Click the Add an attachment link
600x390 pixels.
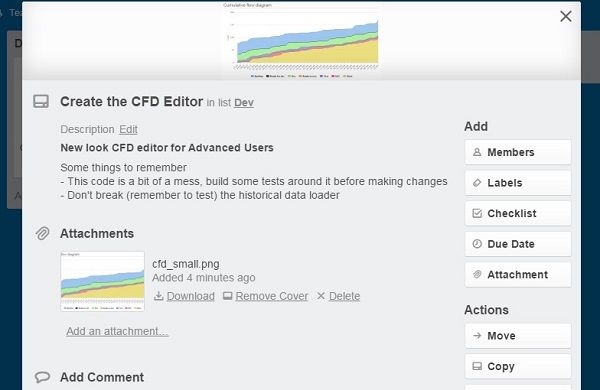(117, 331)
